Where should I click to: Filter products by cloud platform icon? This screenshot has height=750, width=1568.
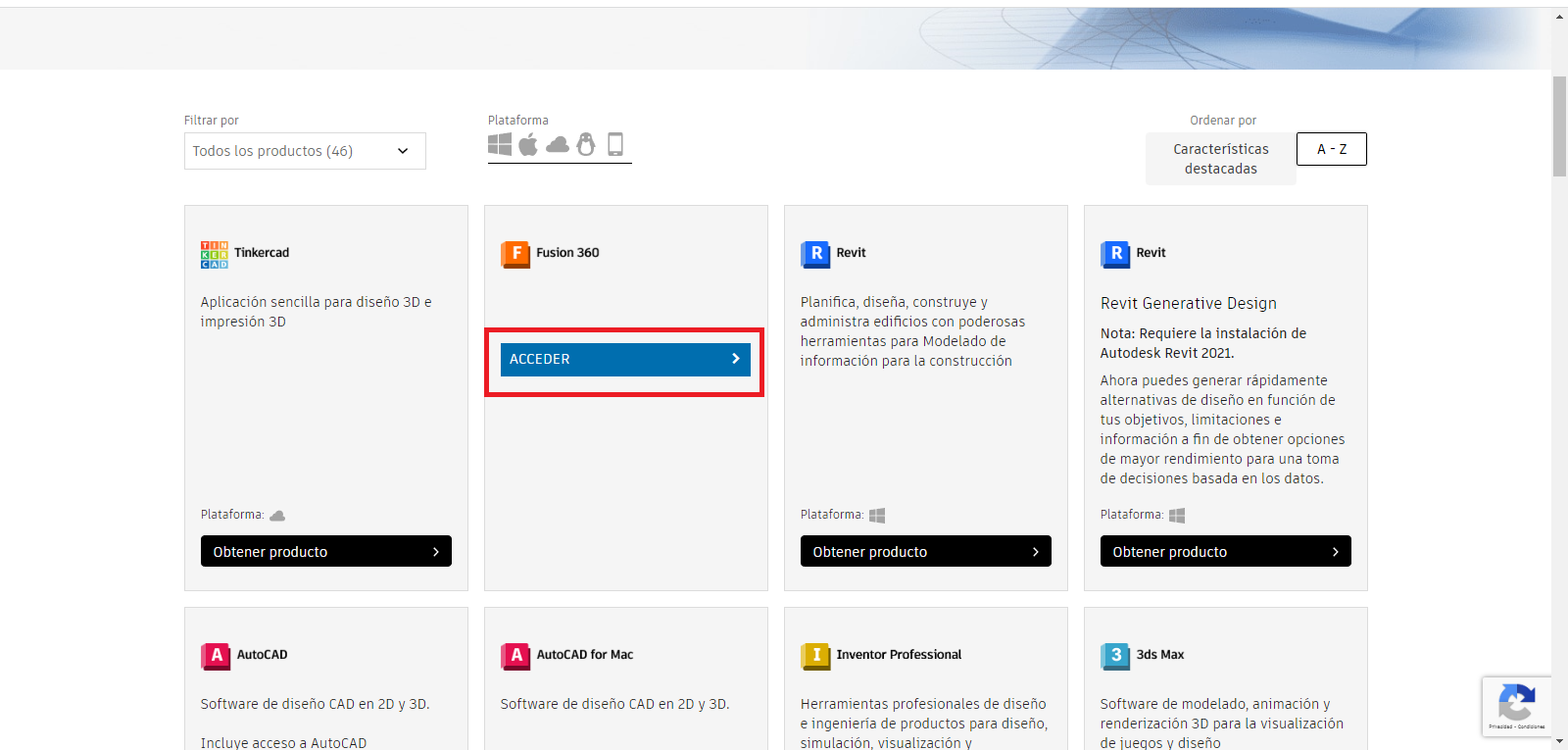click(558, 145)
